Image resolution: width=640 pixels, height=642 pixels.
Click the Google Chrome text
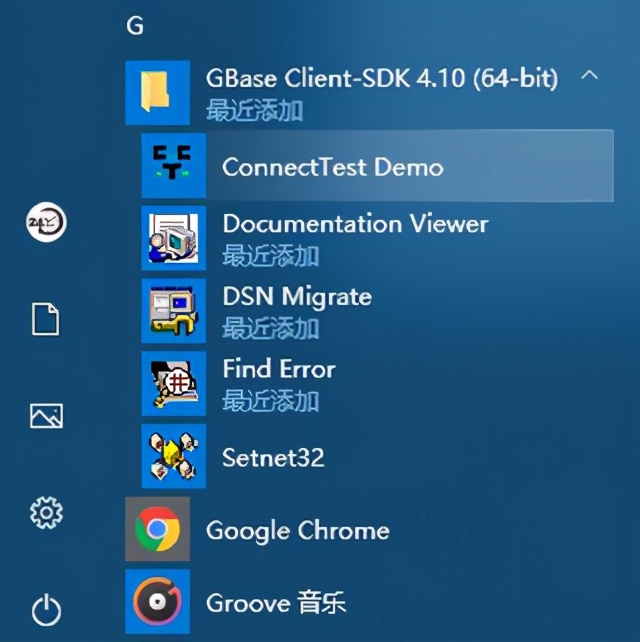tap(298, 531)
